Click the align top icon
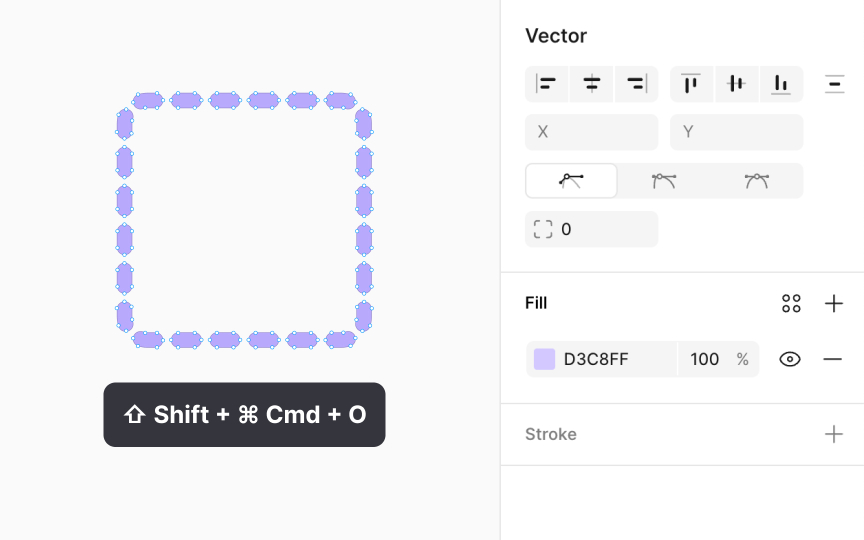This screenshot has height=540, width=864. [691, 84]
